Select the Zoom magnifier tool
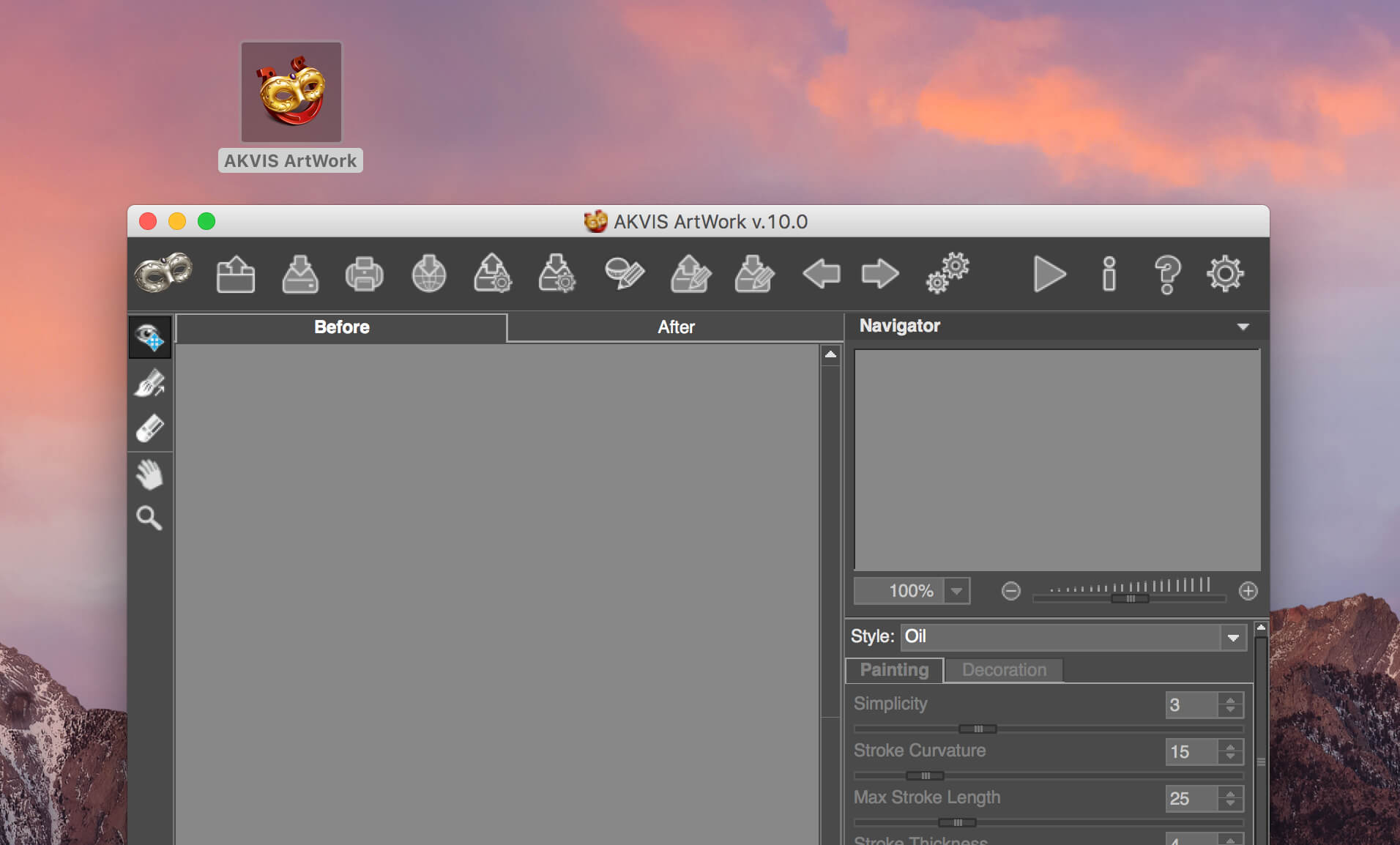 [150, 518]
